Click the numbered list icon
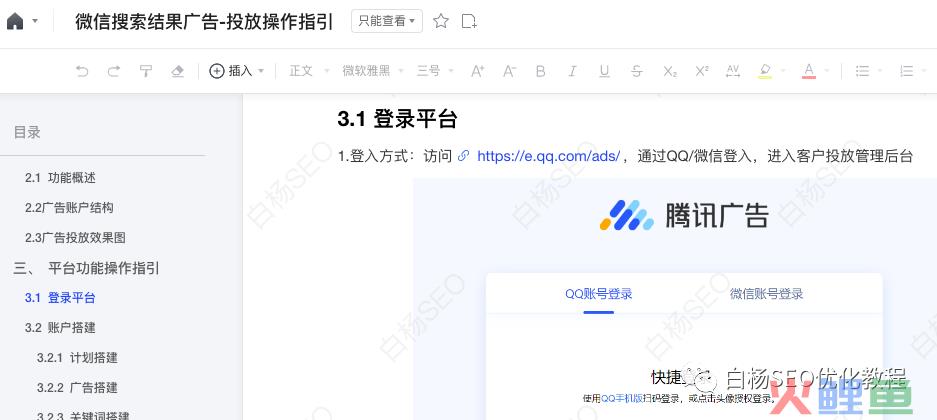 pos(907,71)
